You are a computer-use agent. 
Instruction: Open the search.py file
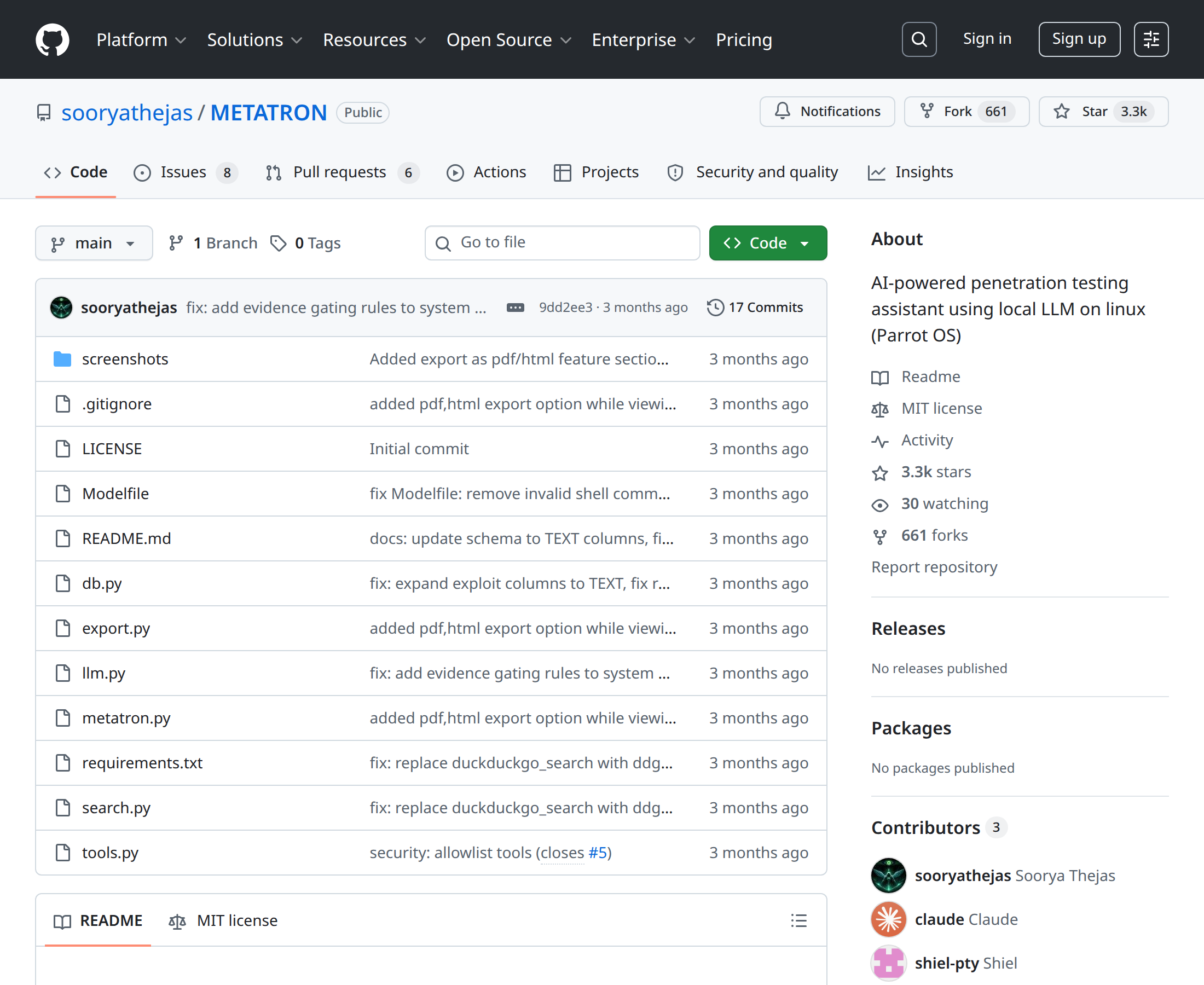click(117, 807)
